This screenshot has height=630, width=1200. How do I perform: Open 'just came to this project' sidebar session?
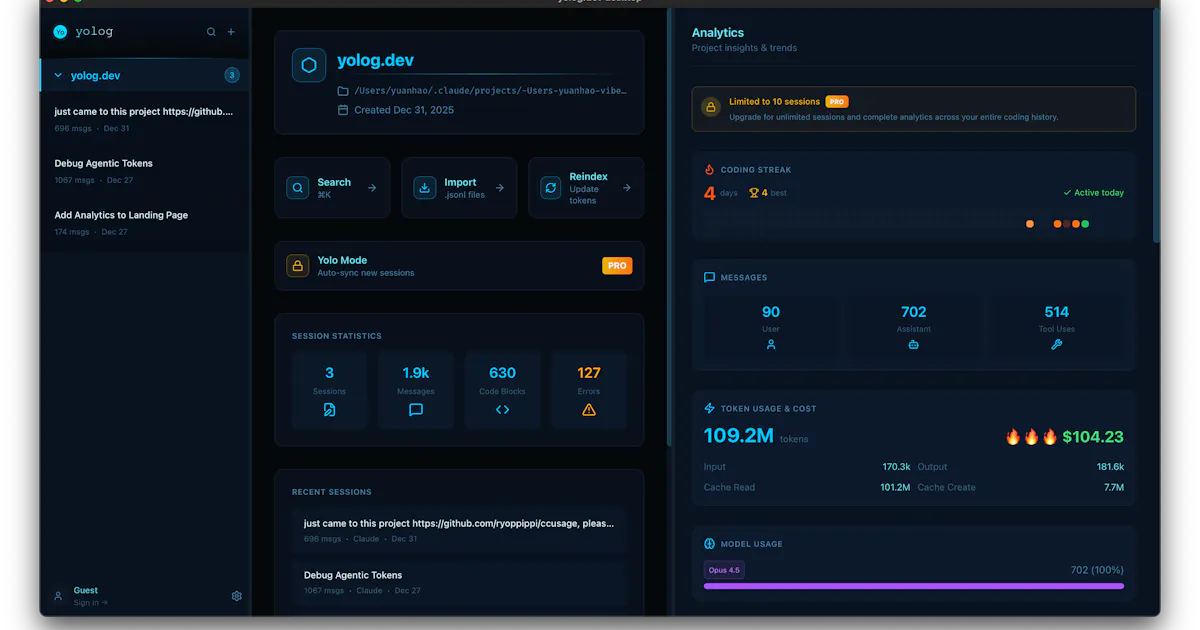point(145,119)
